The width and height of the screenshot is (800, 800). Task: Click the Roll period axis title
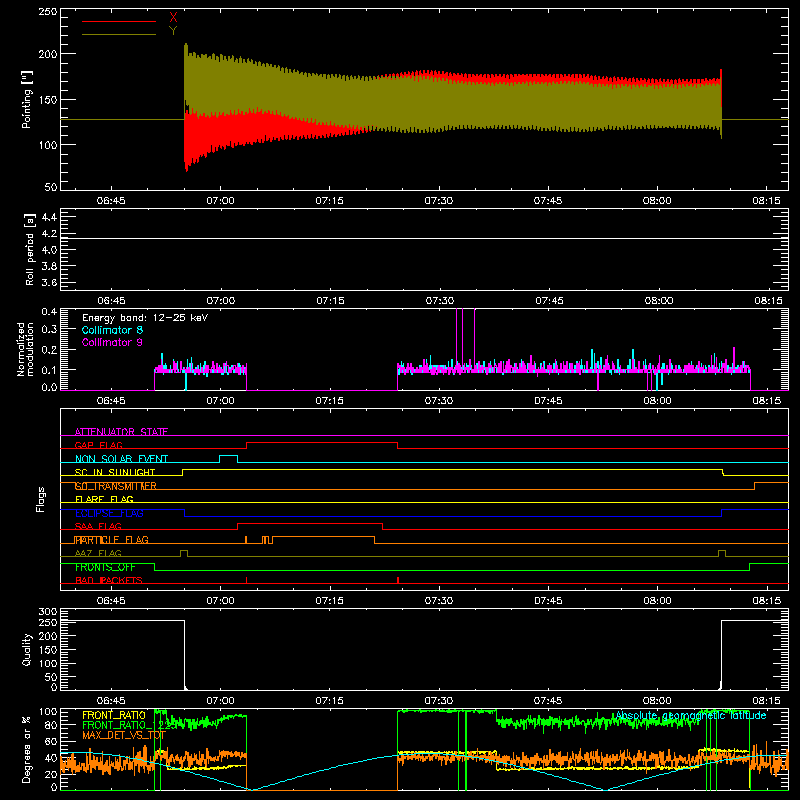tap(30, 250)
